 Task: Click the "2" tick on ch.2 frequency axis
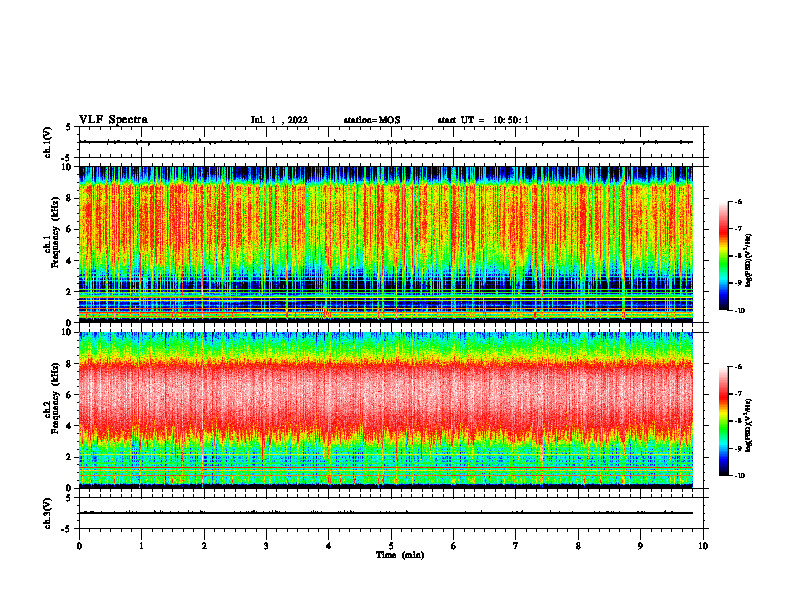(71, 457)
